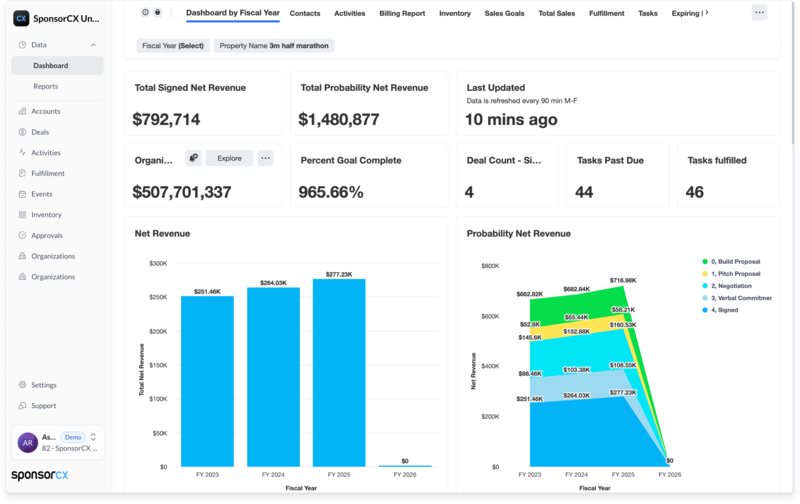Click Total Probability Net Revenue $1,480,877
Viewport: 800px width, 504px height.
point(339,119)
